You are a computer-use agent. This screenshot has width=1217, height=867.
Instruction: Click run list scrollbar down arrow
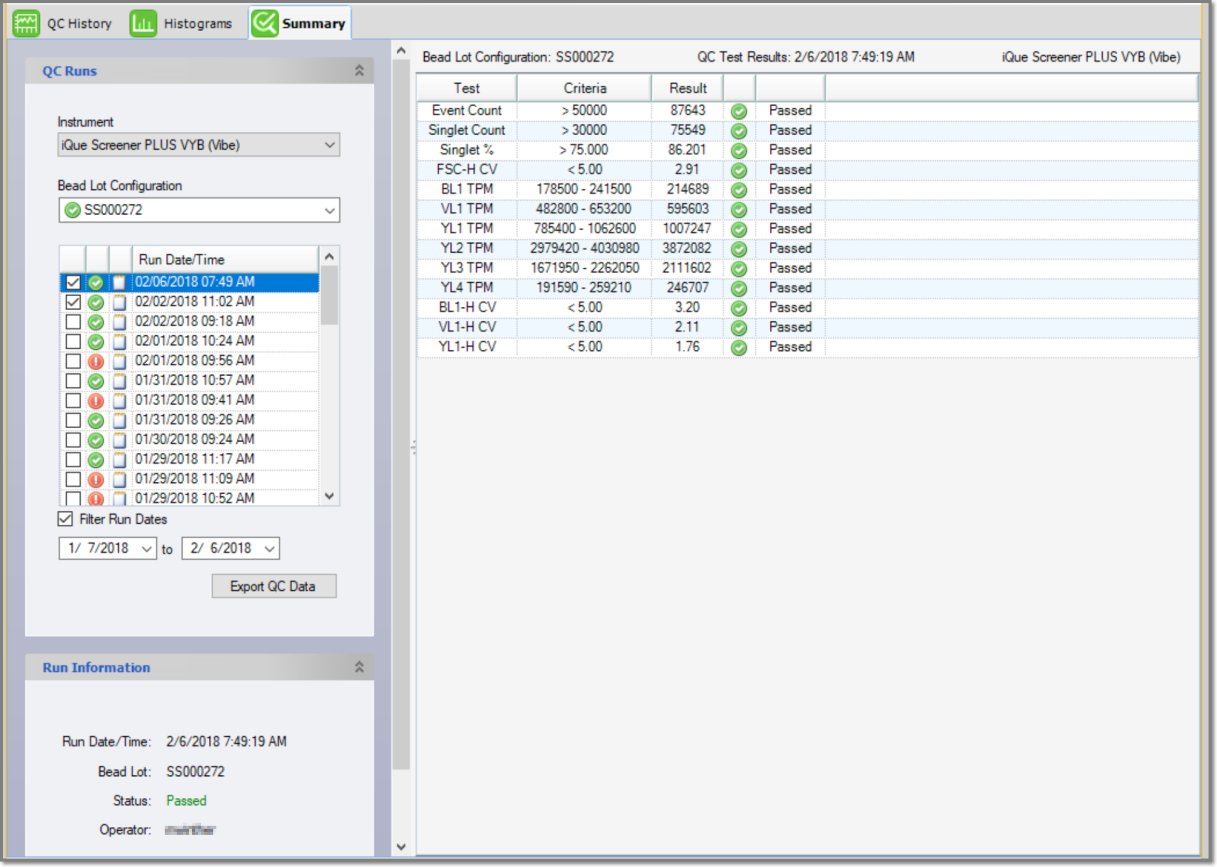click(x=330, y=496)
